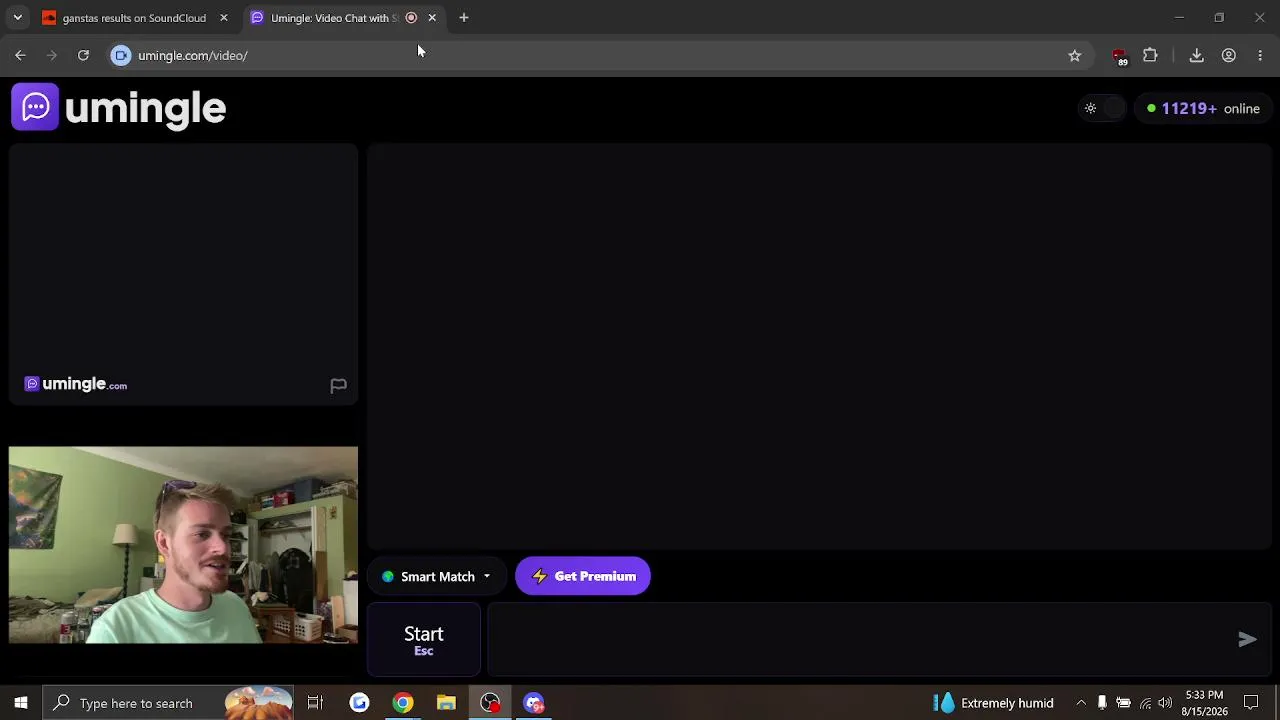Start a new video chat
Viewport: 1280px width, 720px height.
pyautogui.click(x=424, y=640)
